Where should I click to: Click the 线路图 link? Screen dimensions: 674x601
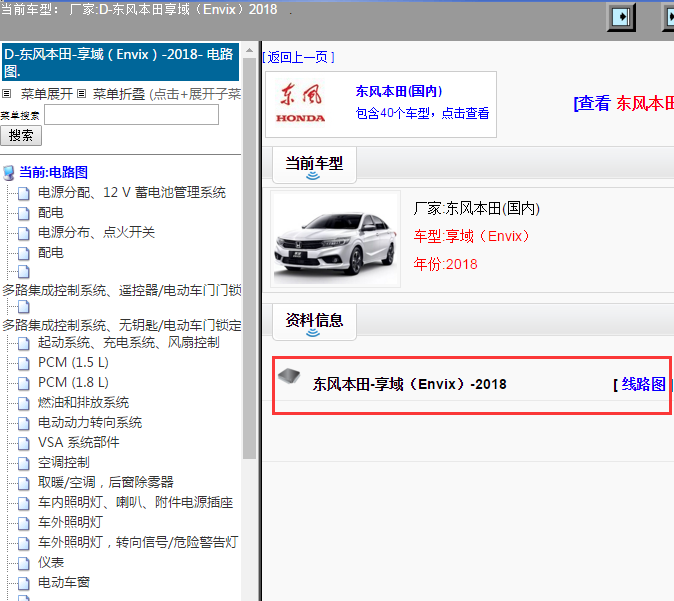643,384
